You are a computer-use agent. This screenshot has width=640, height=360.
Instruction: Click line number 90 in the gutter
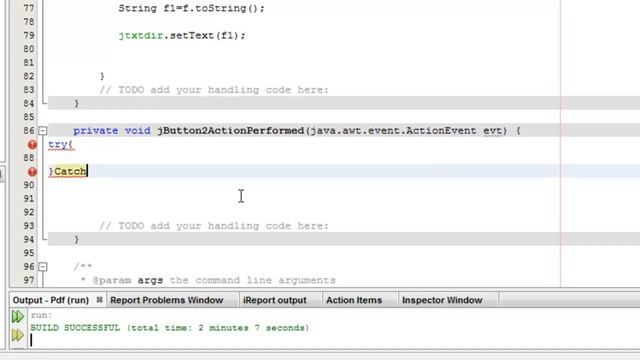click(x=29, y=185)
